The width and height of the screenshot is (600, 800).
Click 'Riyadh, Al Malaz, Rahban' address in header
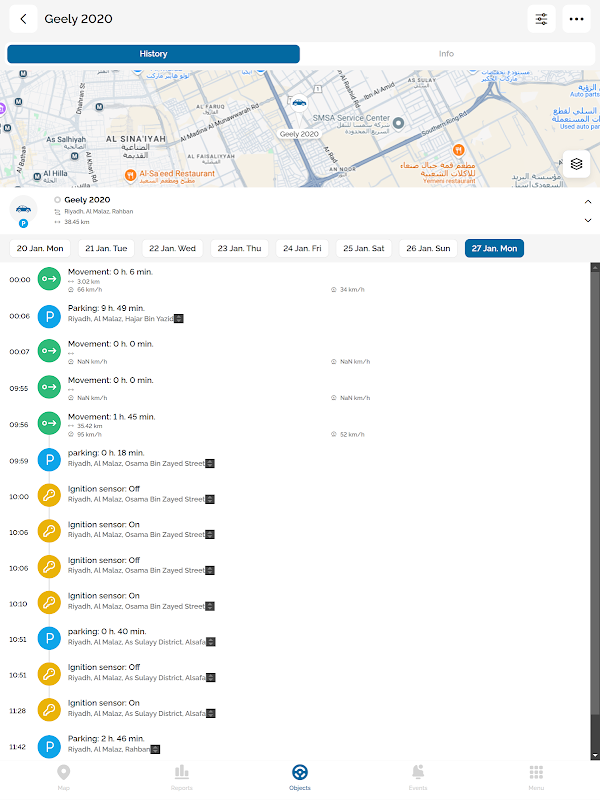pyautogui.click(x=98, y=212)
